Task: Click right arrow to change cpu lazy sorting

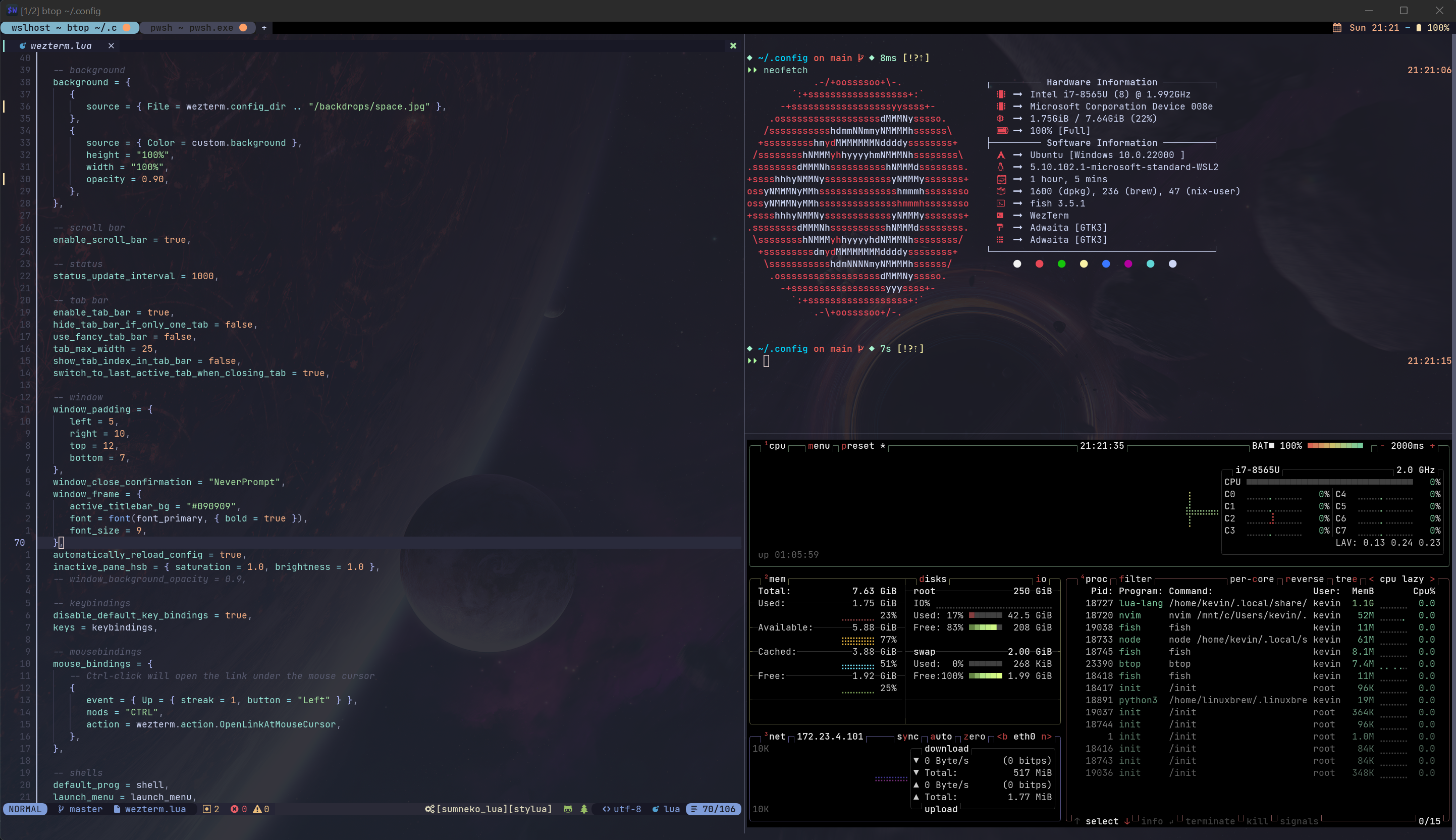Action: [x=1432, y=579]
